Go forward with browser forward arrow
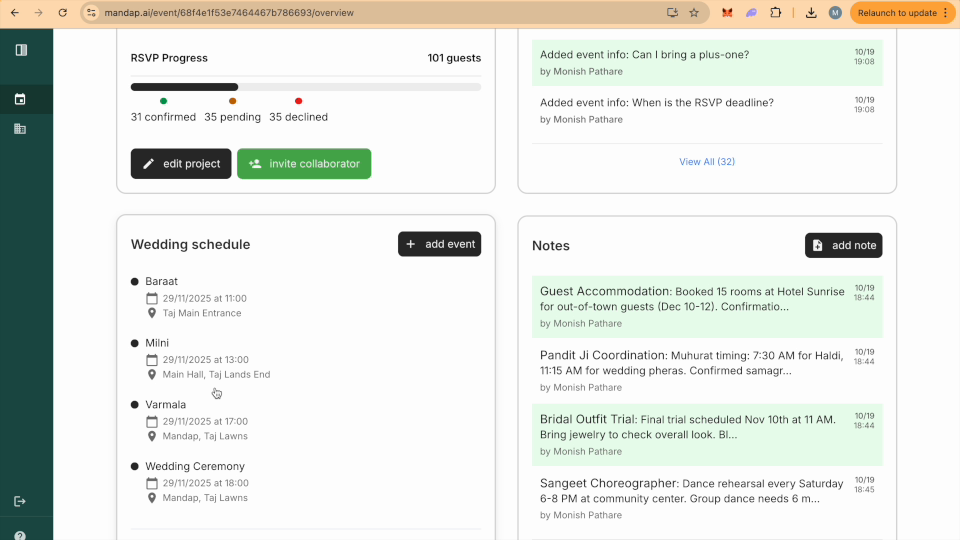 tap(39, 13)
